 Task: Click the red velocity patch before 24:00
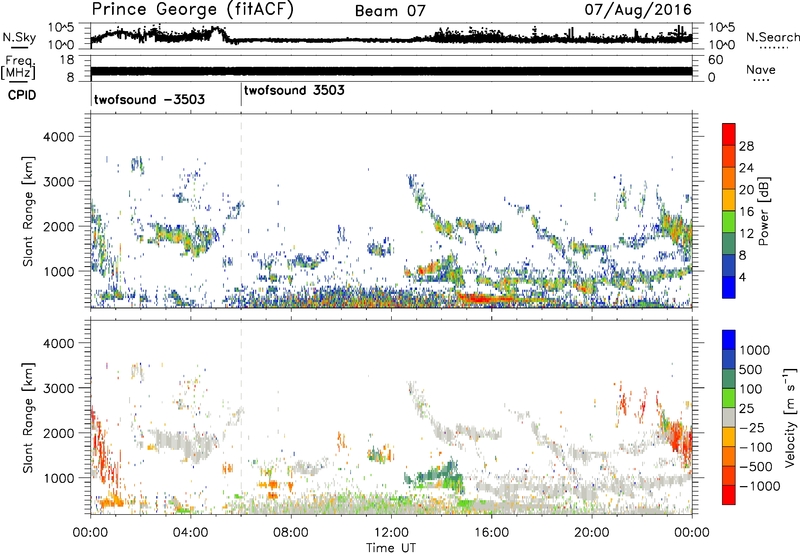[681, 438]
